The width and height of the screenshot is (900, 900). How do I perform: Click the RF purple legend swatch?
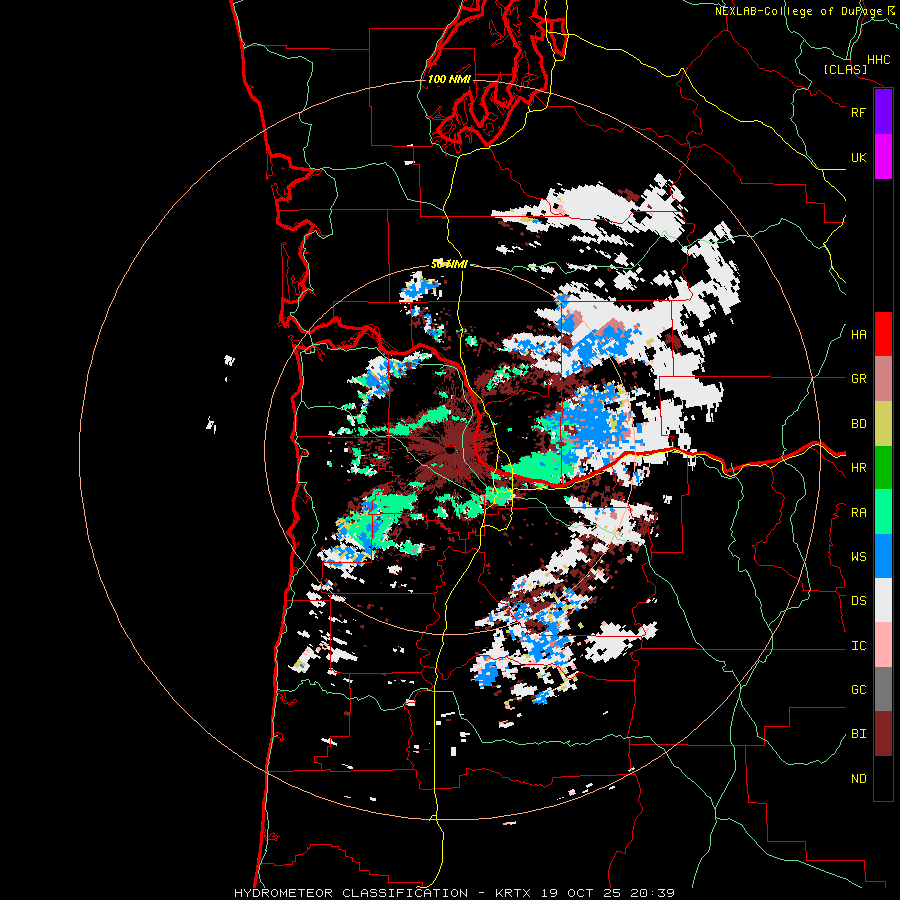coord(883,112)
